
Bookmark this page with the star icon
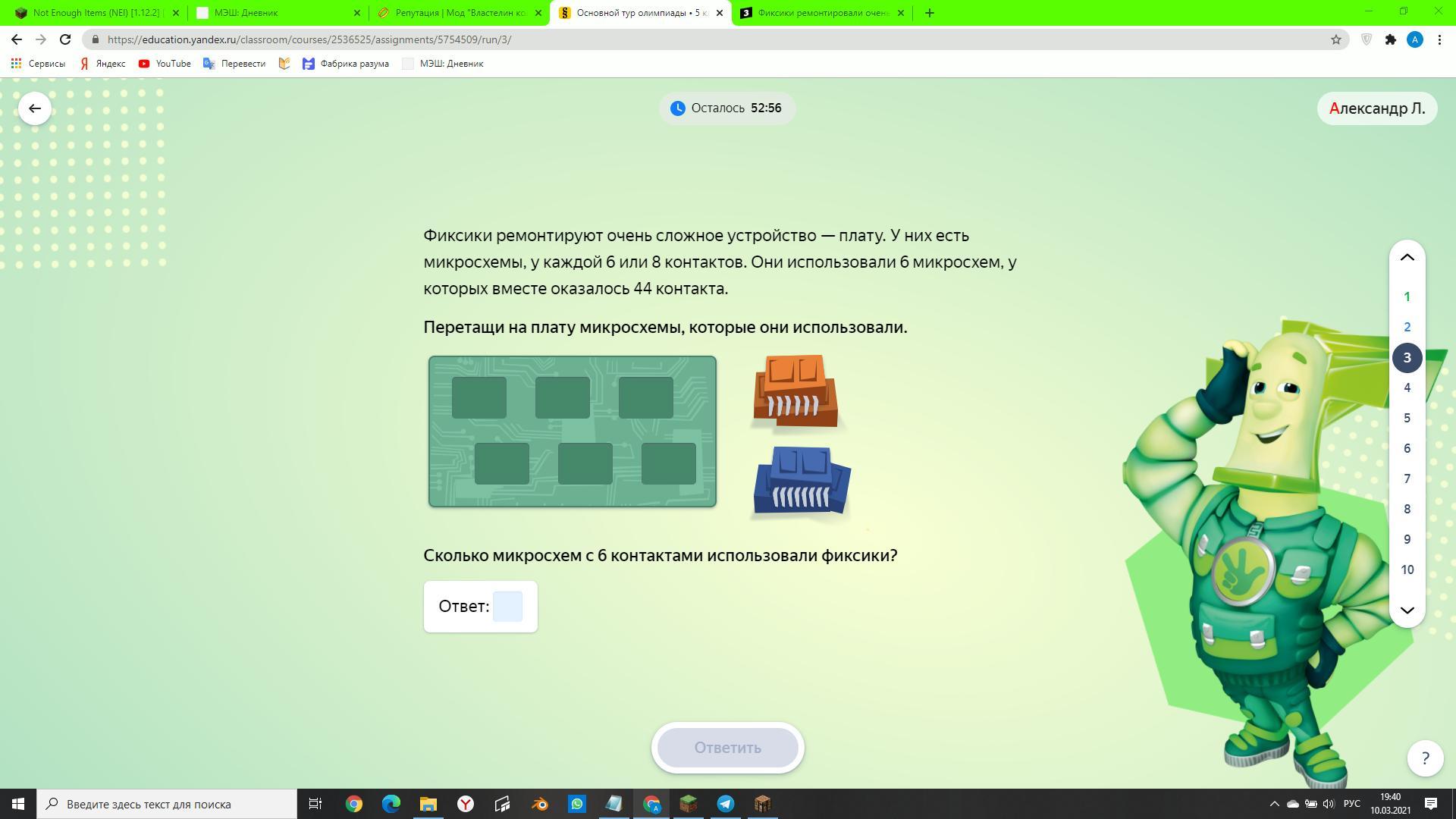coord(1336,39)
